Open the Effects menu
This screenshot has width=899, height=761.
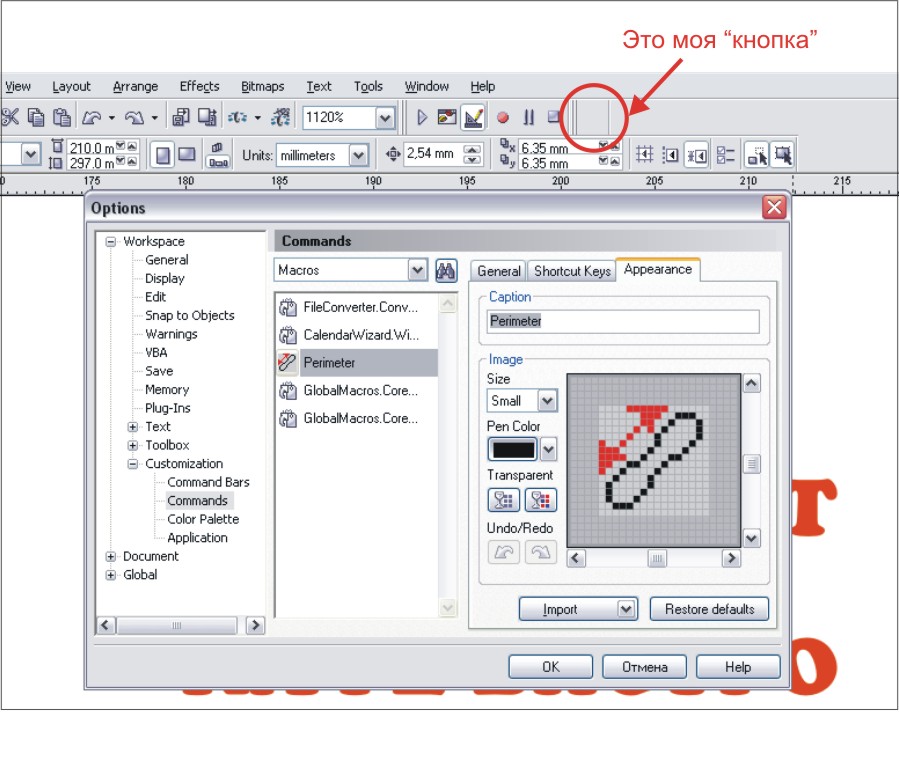click(200, 87)
